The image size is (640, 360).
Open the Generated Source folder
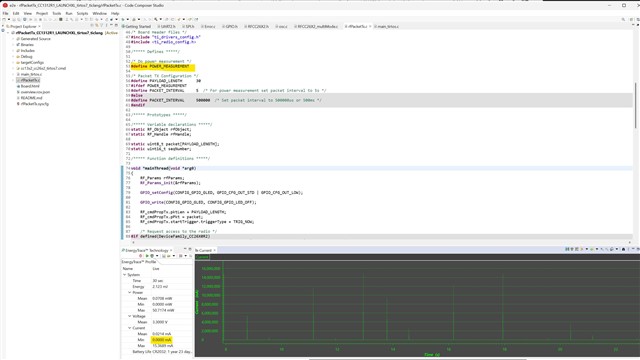35,39
